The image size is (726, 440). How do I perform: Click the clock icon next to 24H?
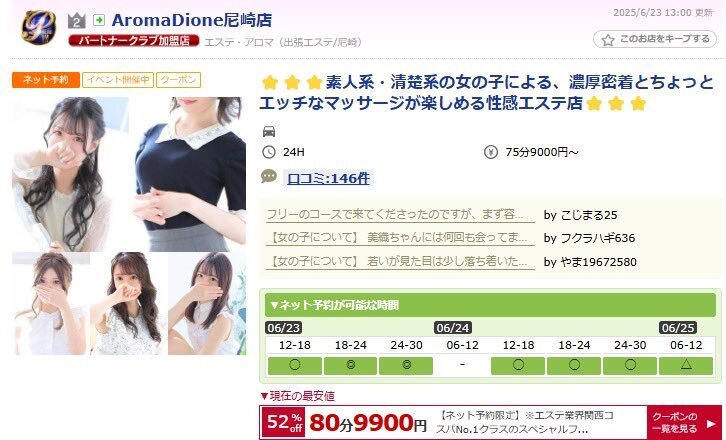(269, 152)
